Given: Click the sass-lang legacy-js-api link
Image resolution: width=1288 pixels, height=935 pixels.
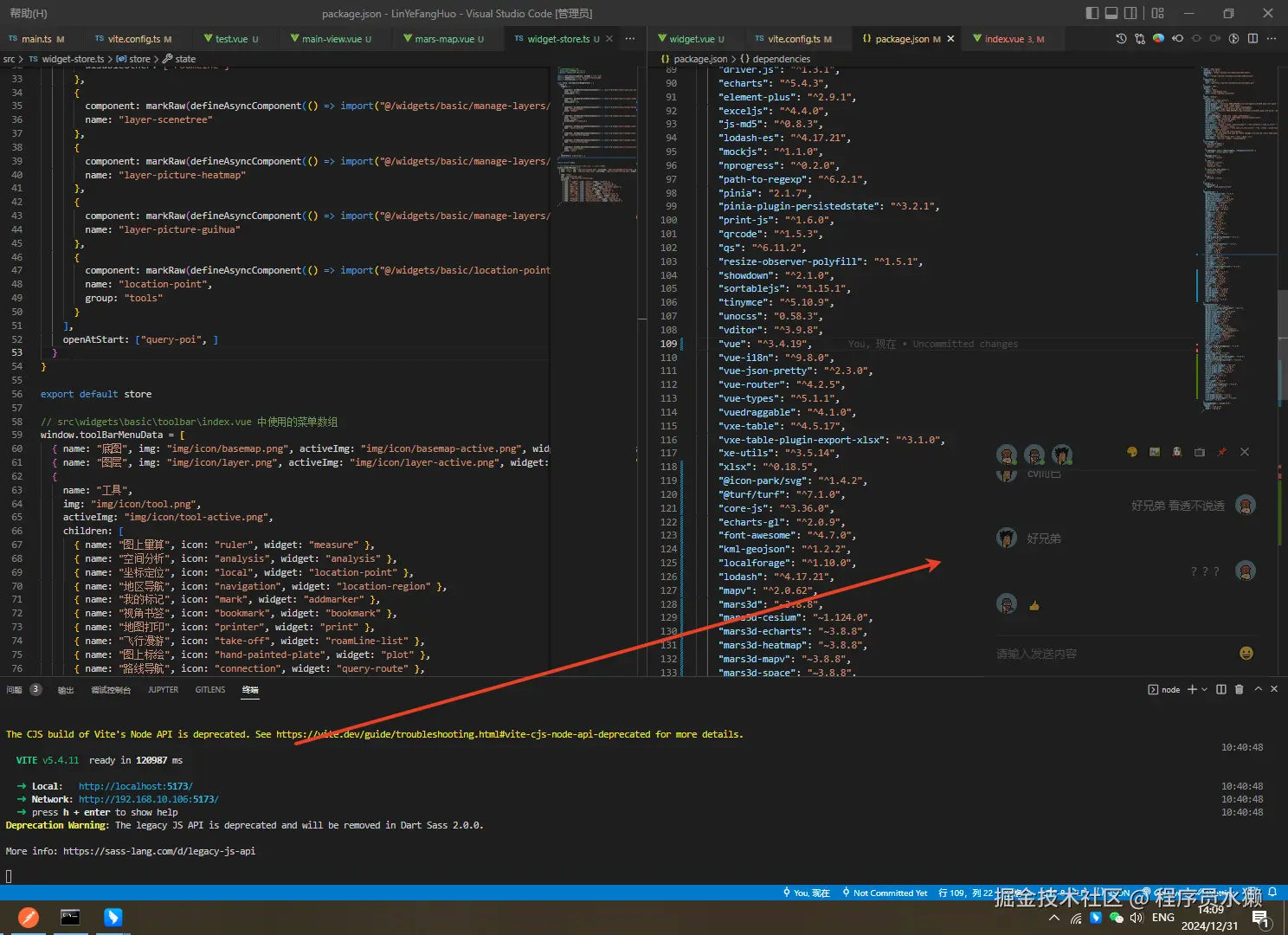Looking at the screenshot, I should (x=159, y=851).
